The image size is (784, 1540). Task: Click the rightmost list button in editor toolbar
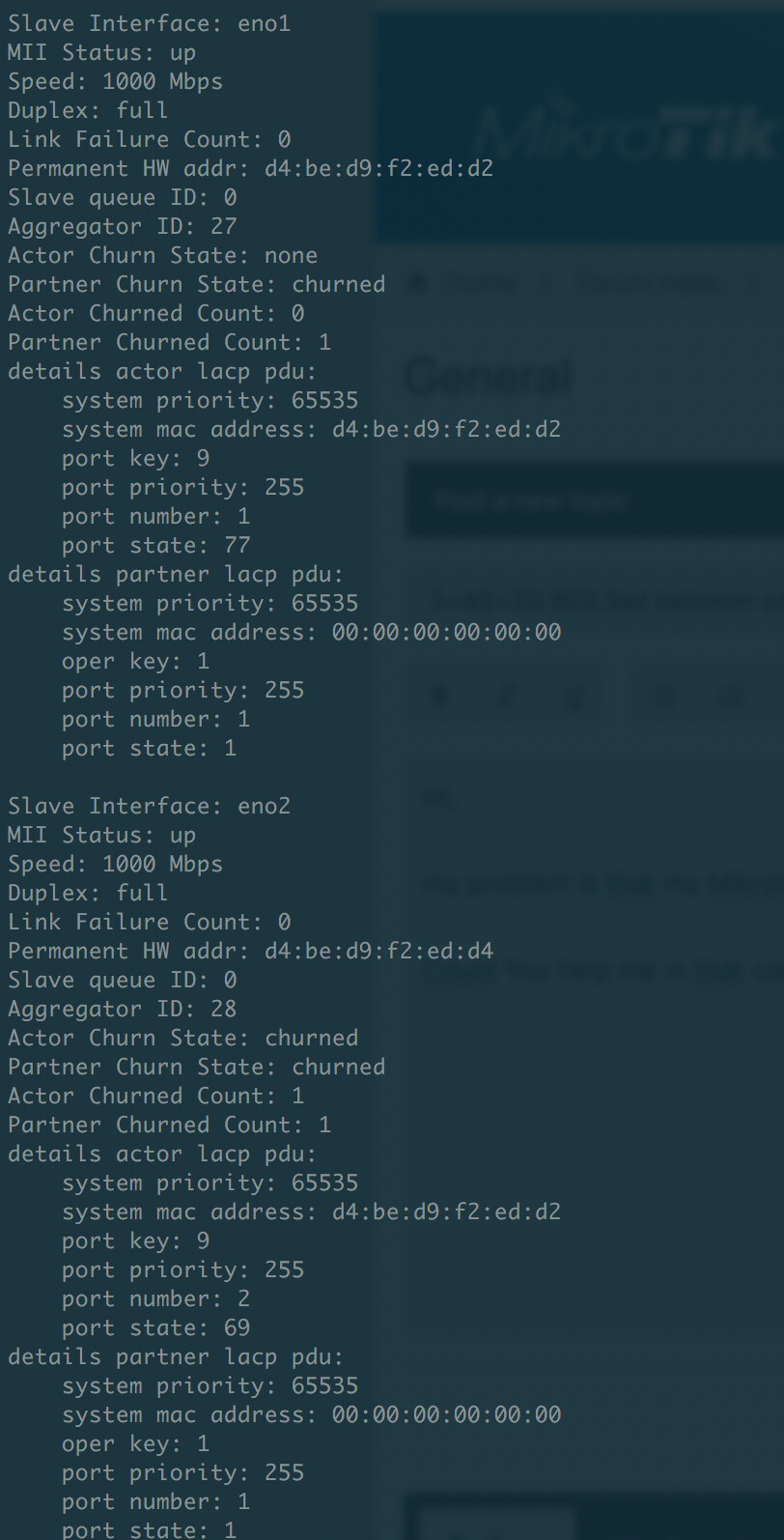point(730,698)
